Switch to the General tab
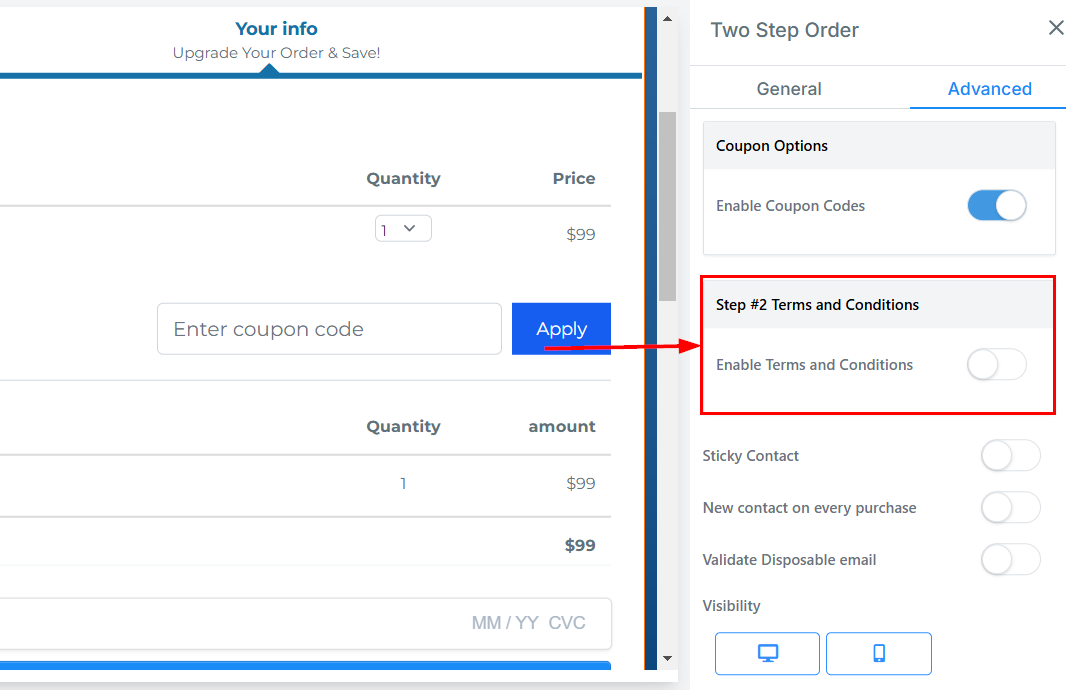The image size is (1066, 690). (x=789, y=88)
